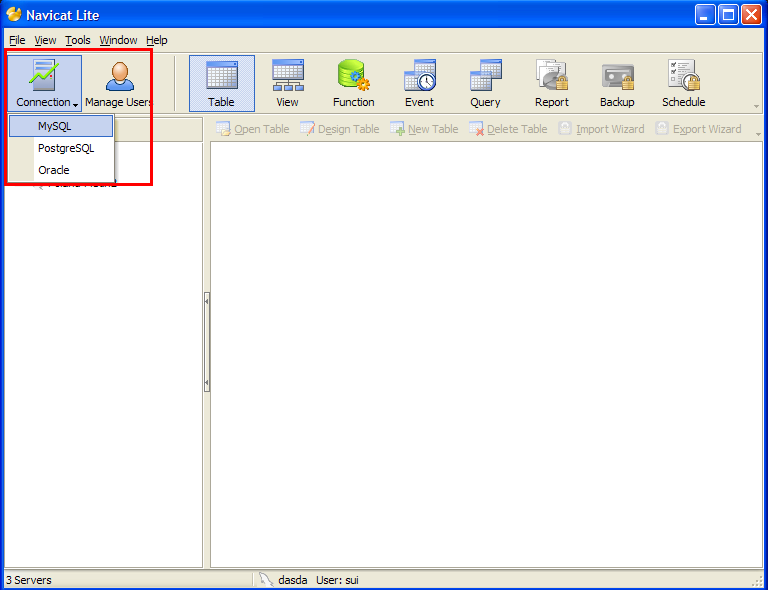This screenshot has width=768, height=590.
Task: Select the Table object icon
Action: (222, 83)
